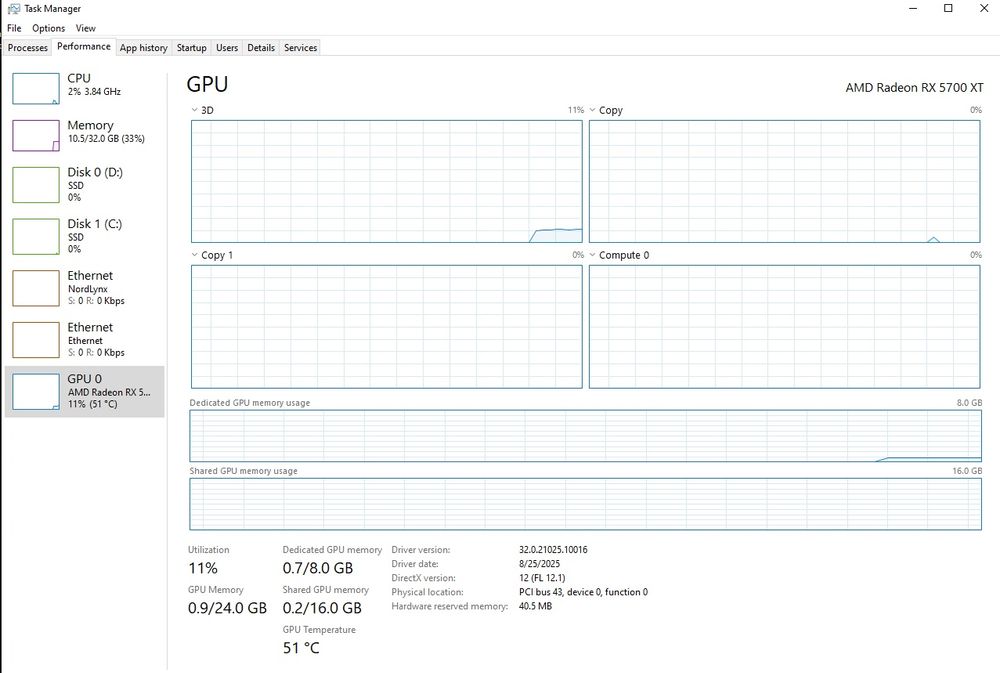1000x673 pixels.
Task: Select the GPU 0 thumbnail graph
Action: click(36, 392)
